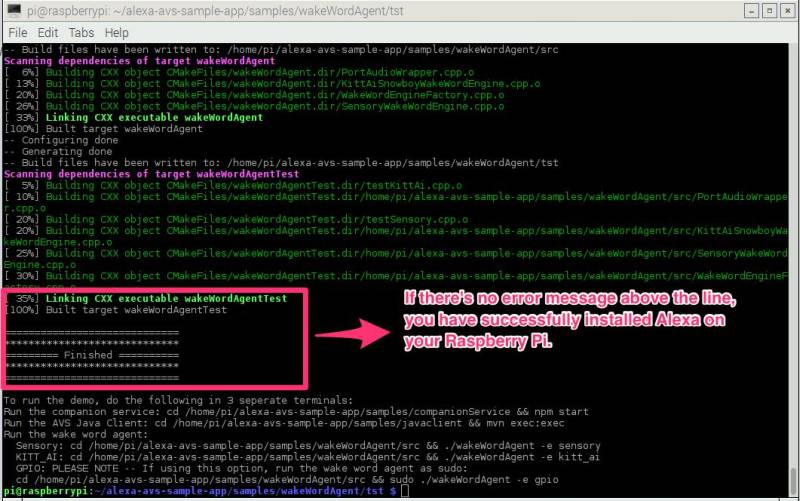Click the 'GPIO: PLEASE NOTE' line

[241, 468]
